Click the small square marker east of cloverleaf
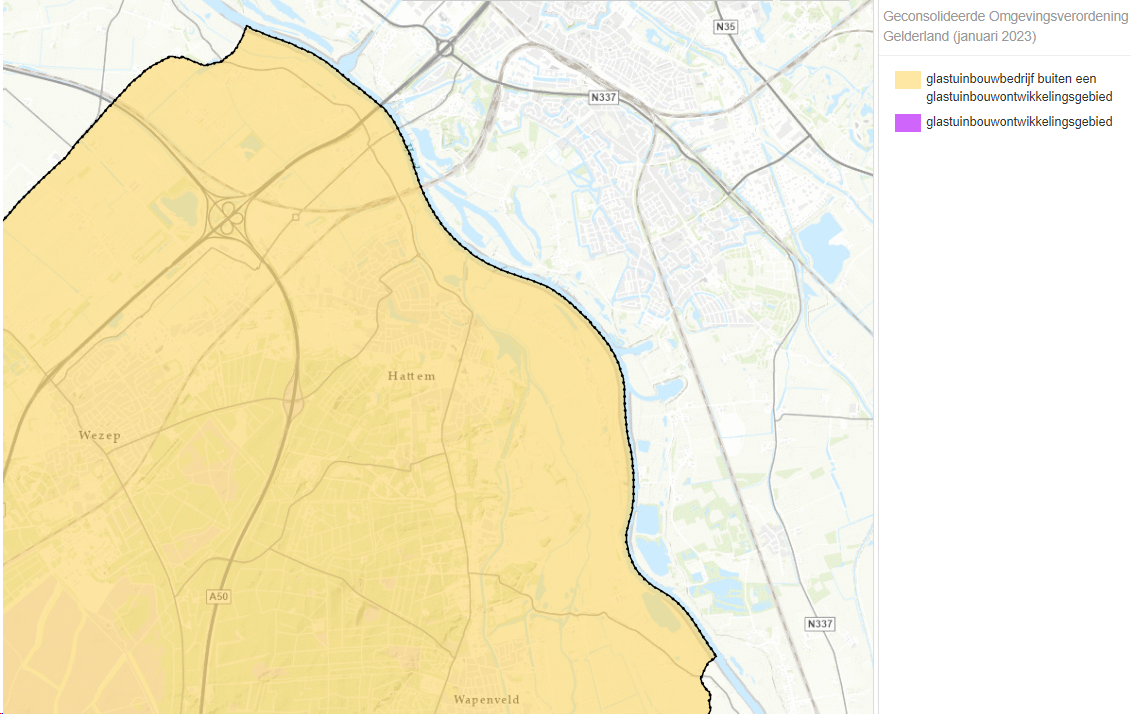This screenshot has height=714, width=1131. click(296, 216)
